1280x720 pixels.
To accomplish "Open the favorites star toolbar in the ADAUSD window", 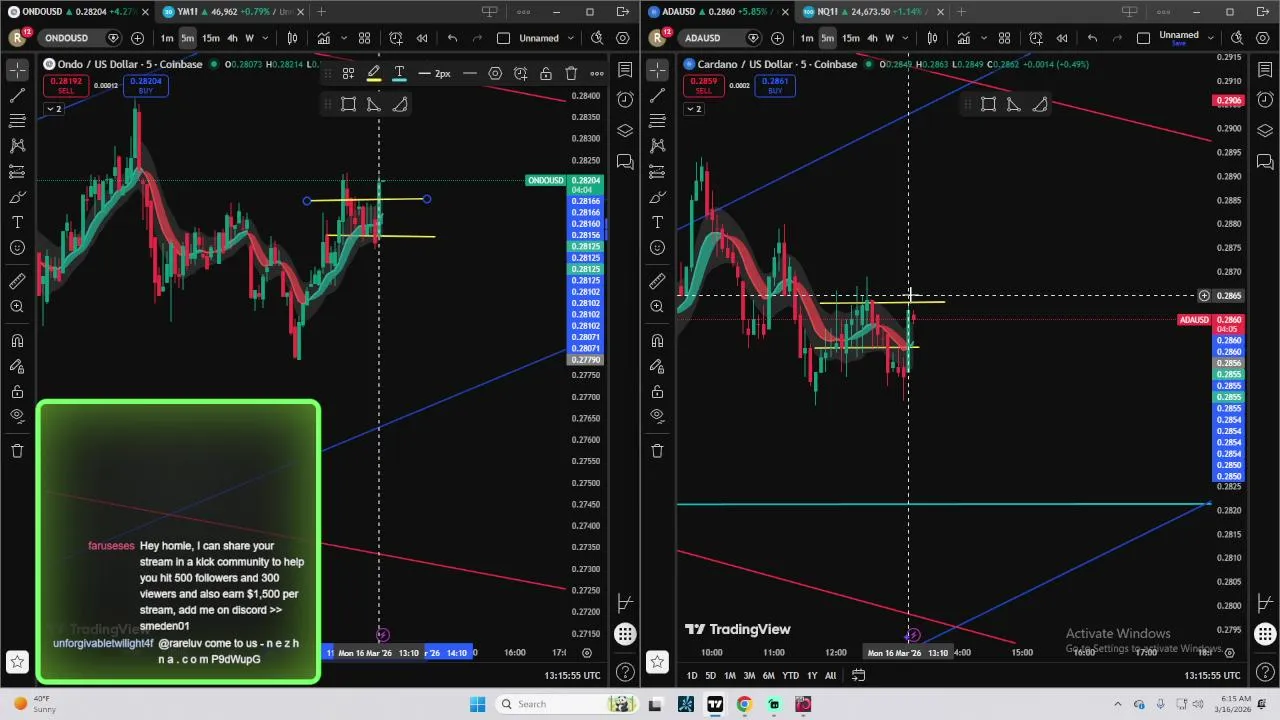I will point(657,661).
